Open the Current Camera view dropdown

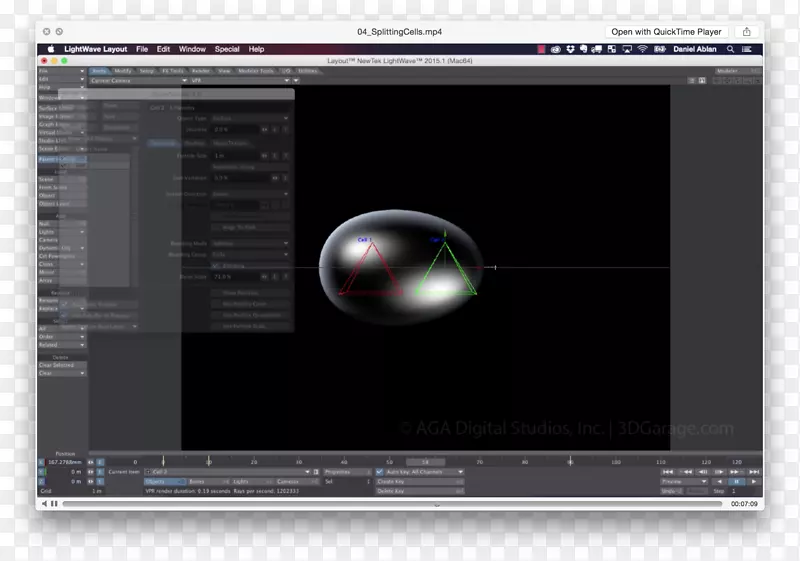(139, 81)
